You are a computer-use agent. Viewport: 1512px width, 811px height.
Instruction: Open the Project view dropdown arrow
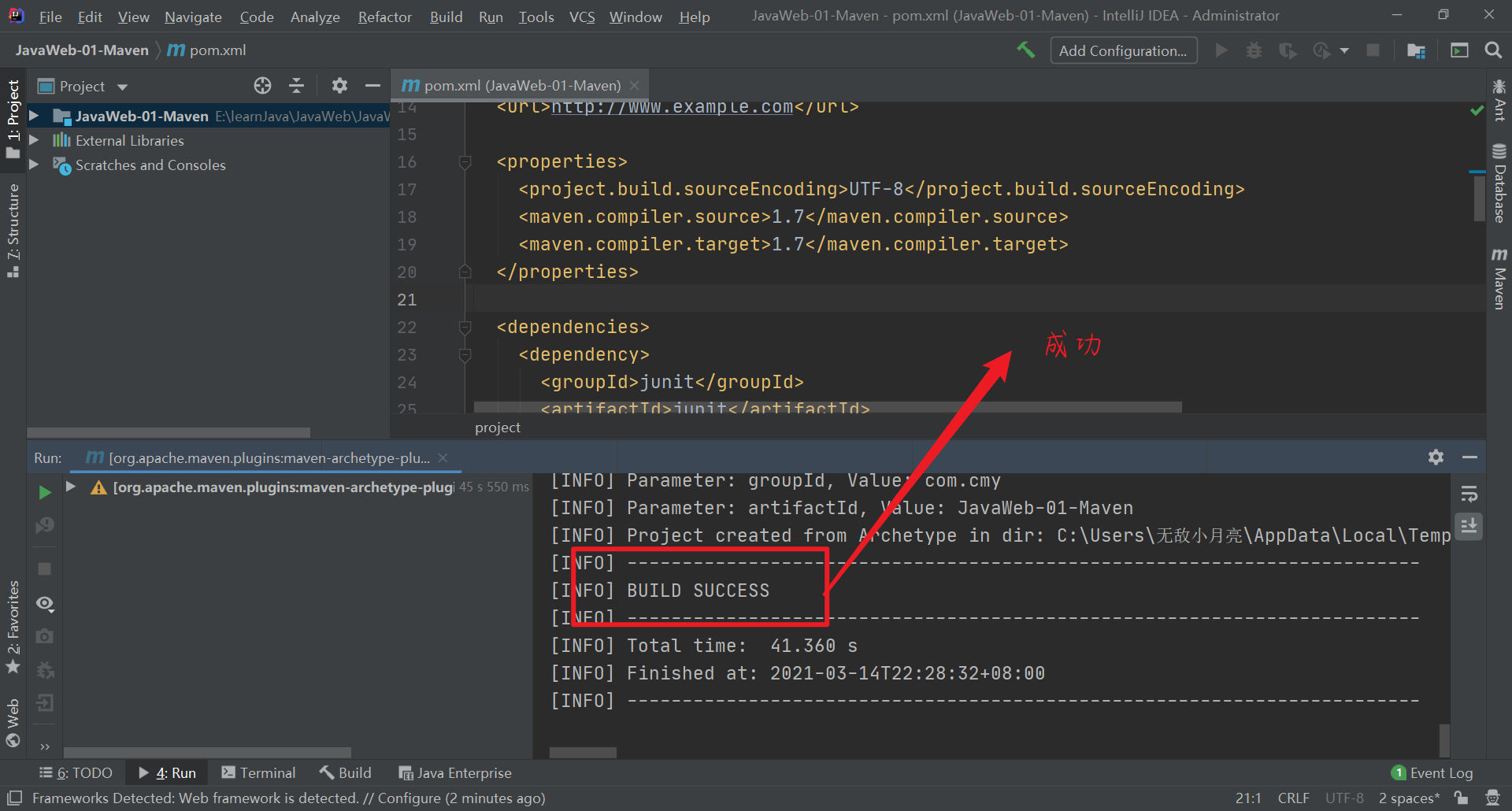pos(122,87)
